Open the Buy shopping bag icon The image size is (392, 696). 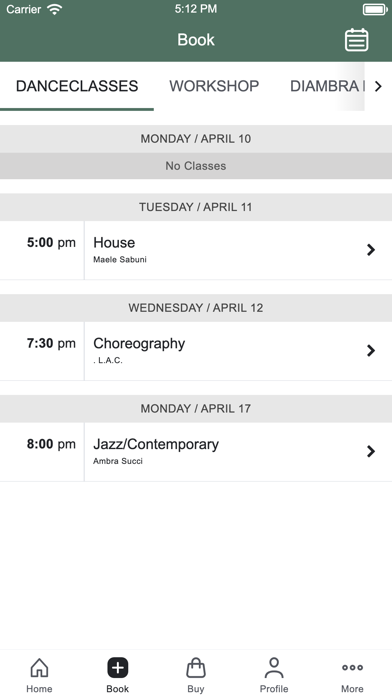tap(196, 668)
